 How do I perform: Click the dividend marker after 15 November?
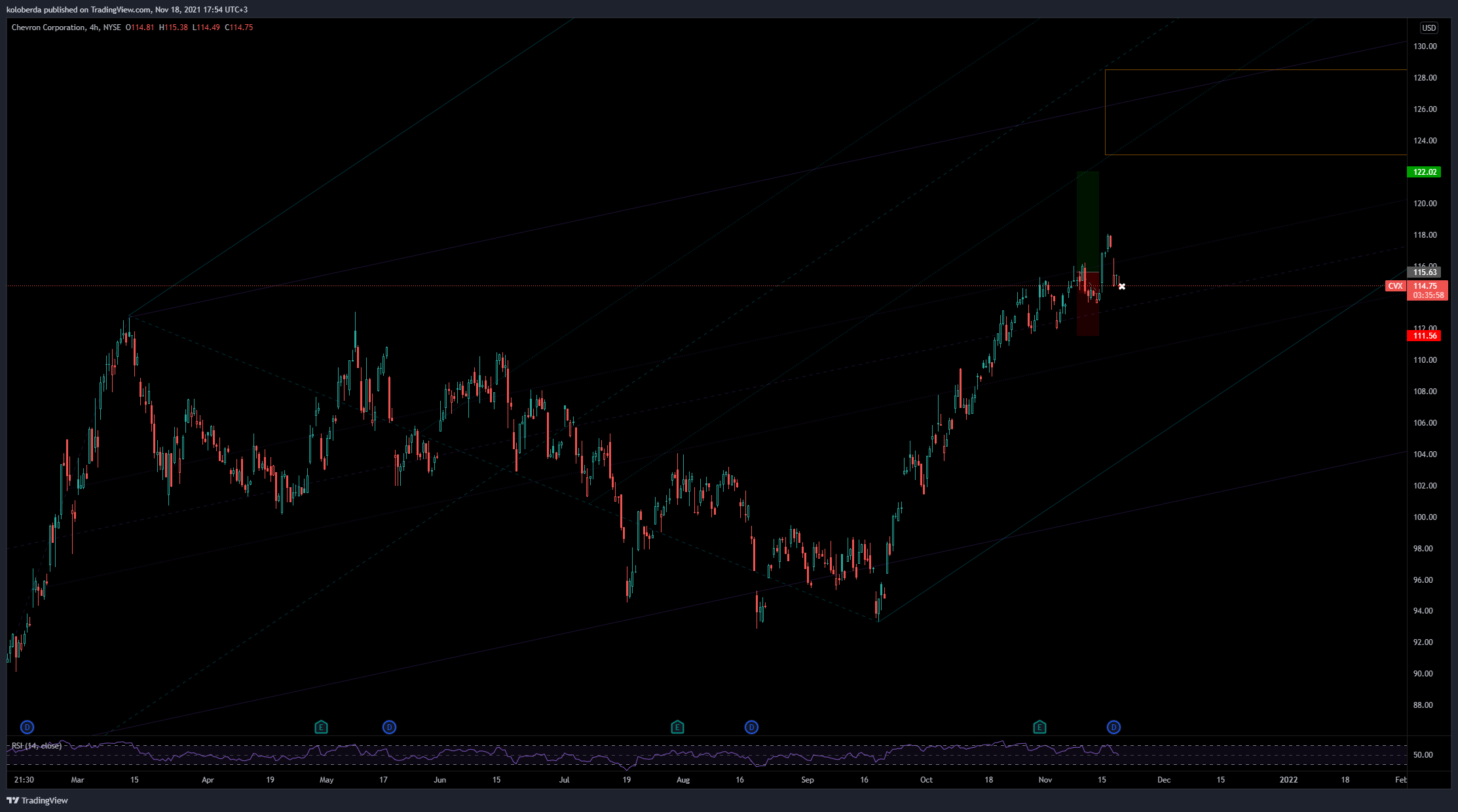[1113, 727]
